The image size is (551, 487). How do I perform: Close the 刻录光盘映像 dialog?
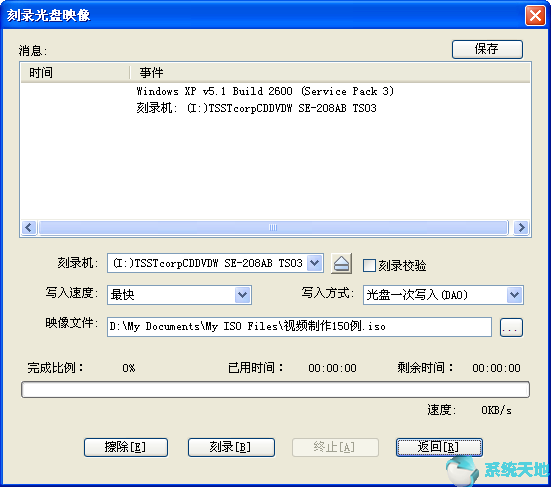(535, 16)
